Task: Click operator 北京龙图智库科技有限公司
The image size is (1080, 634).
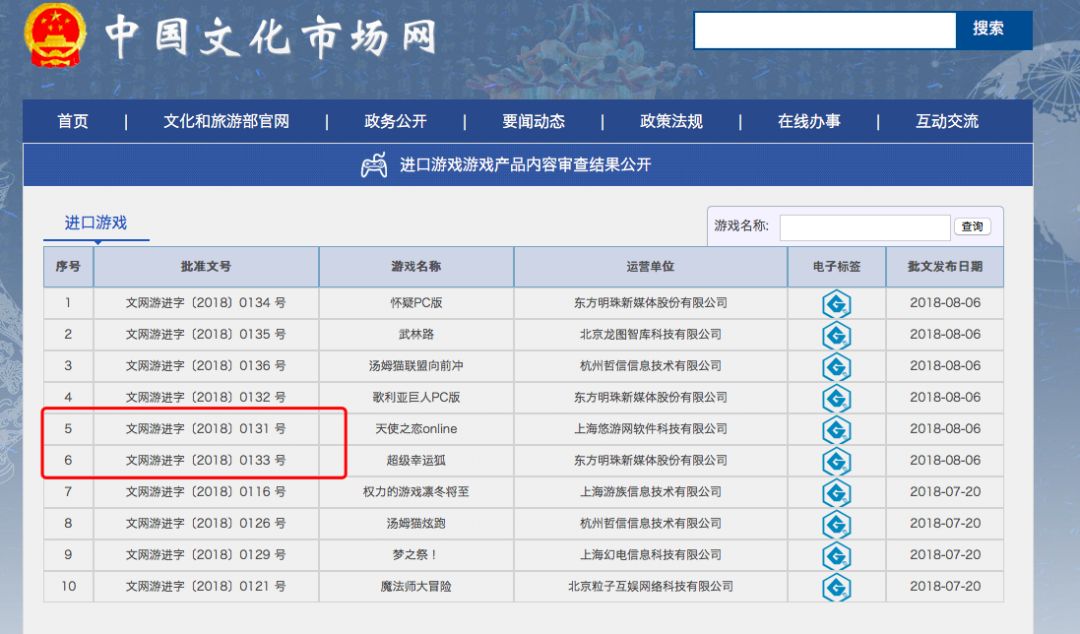Action: (650, 334)
